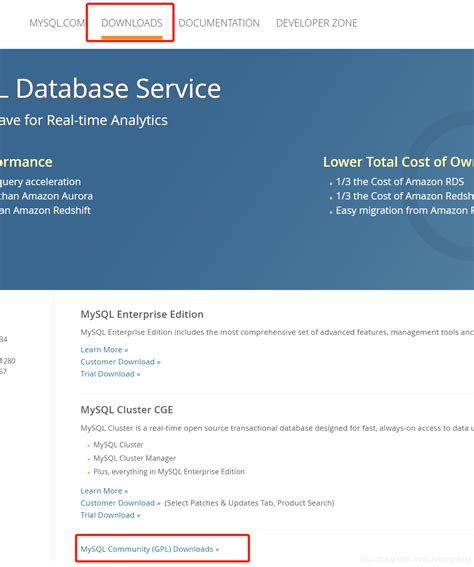Click the Database Service banner heading
This screenshot has height=567, width=474.
(110, 89)
